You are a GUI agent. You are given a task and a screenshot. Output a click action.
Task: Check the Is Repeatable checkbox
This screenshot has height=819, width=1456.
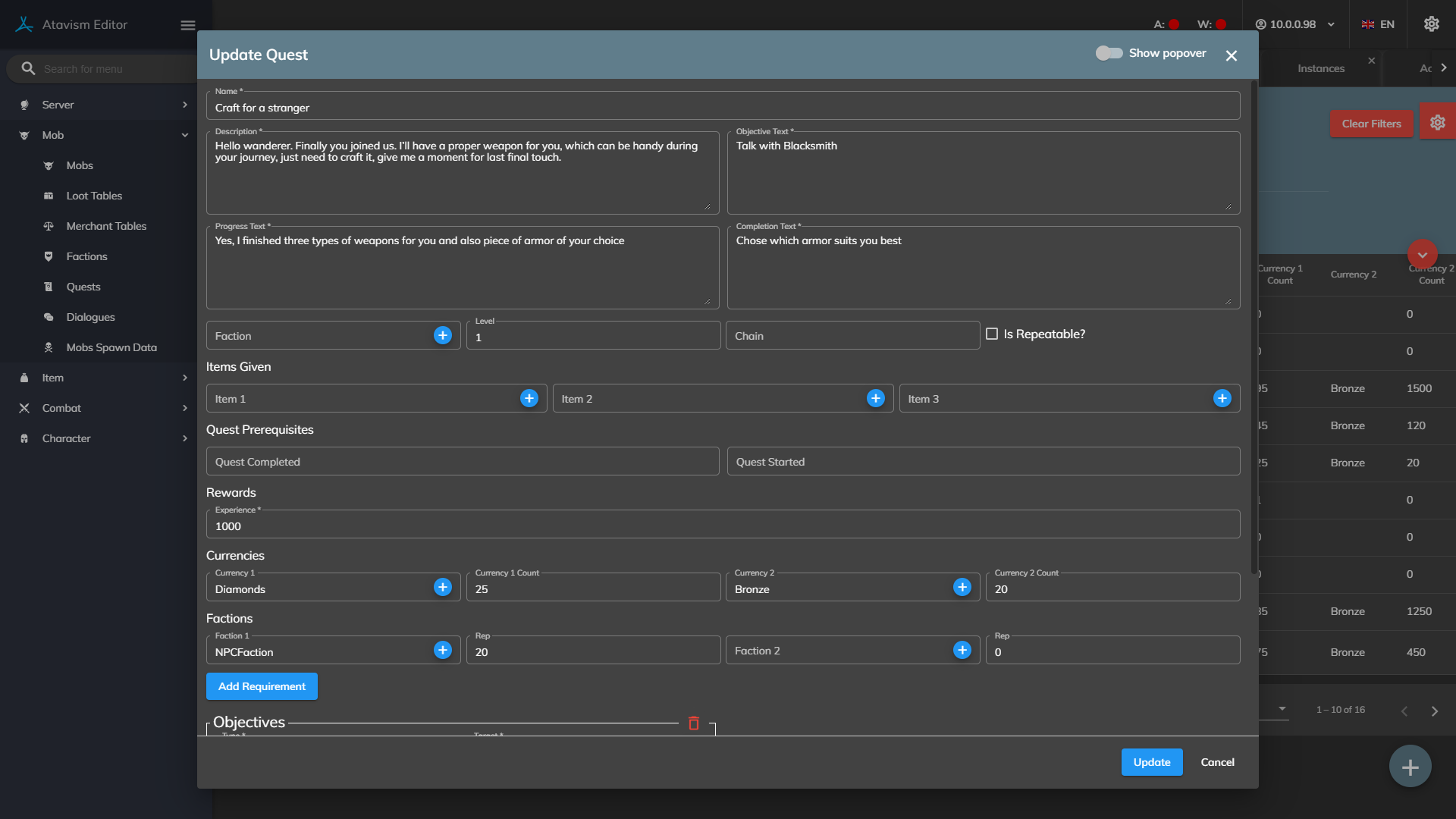tap(992, 334)
